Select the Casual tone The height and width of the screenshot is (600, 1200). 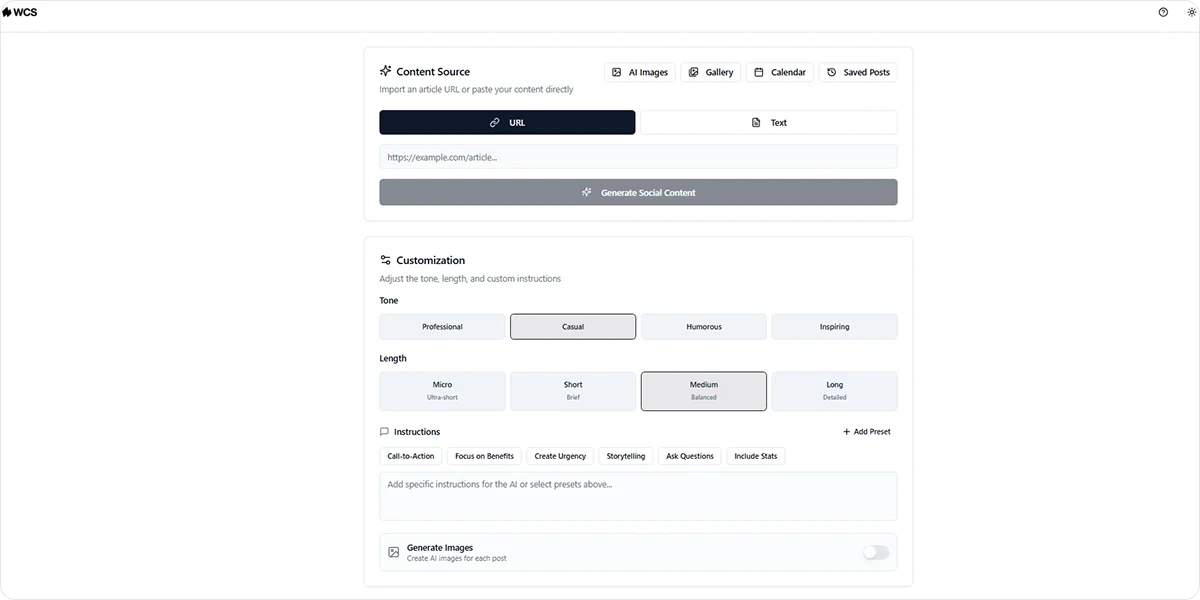tap(573, 327)
